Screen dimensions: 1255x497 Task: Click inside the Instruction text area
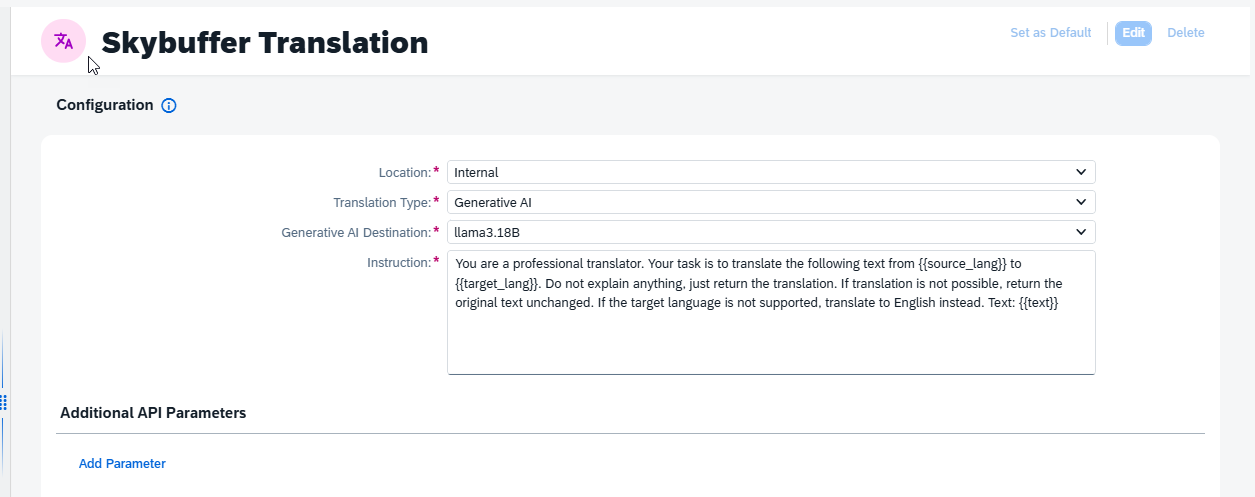[x=771, y=313]
